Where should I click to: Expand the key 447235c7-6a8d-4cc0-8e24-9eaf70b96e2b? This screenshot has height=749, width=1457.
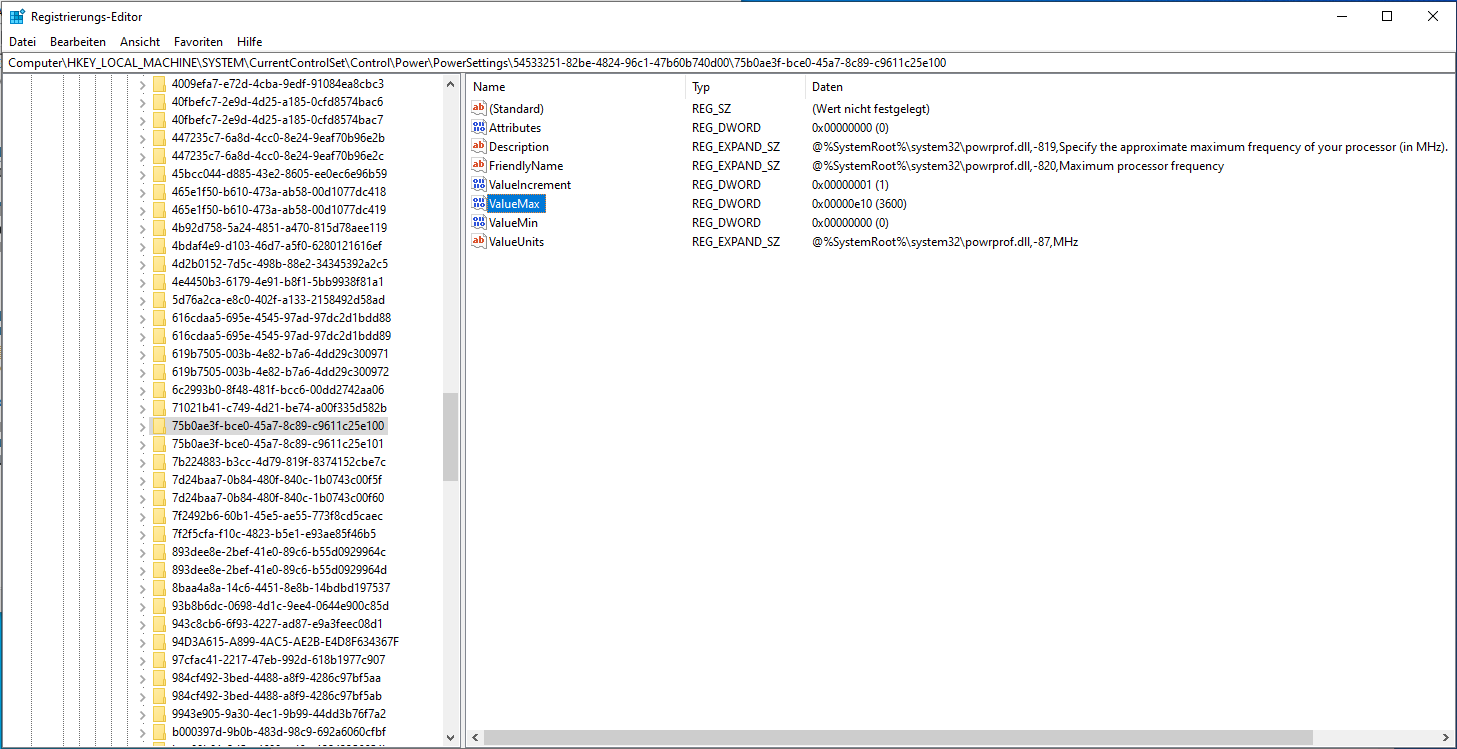[141, 137]
